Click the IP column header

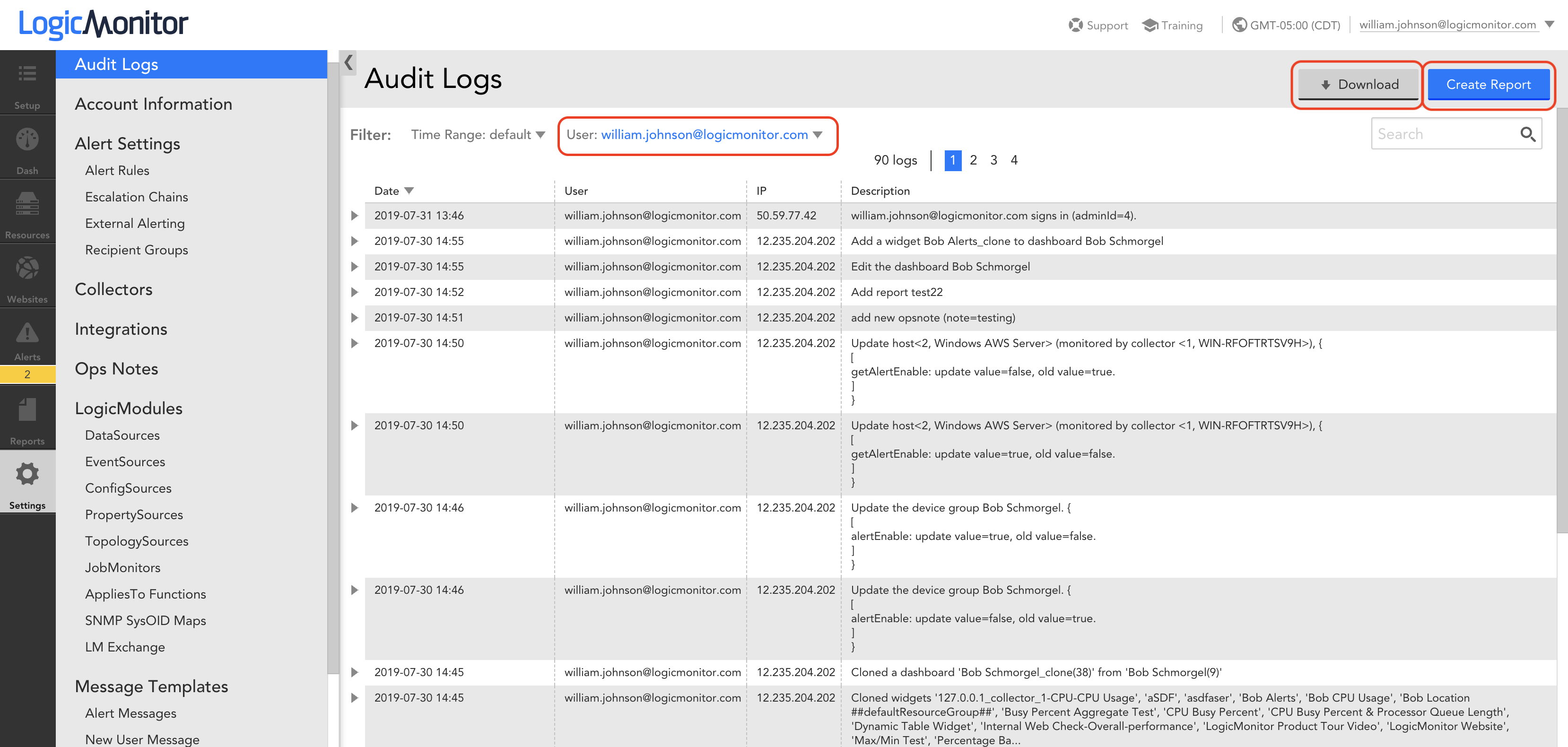761,191
